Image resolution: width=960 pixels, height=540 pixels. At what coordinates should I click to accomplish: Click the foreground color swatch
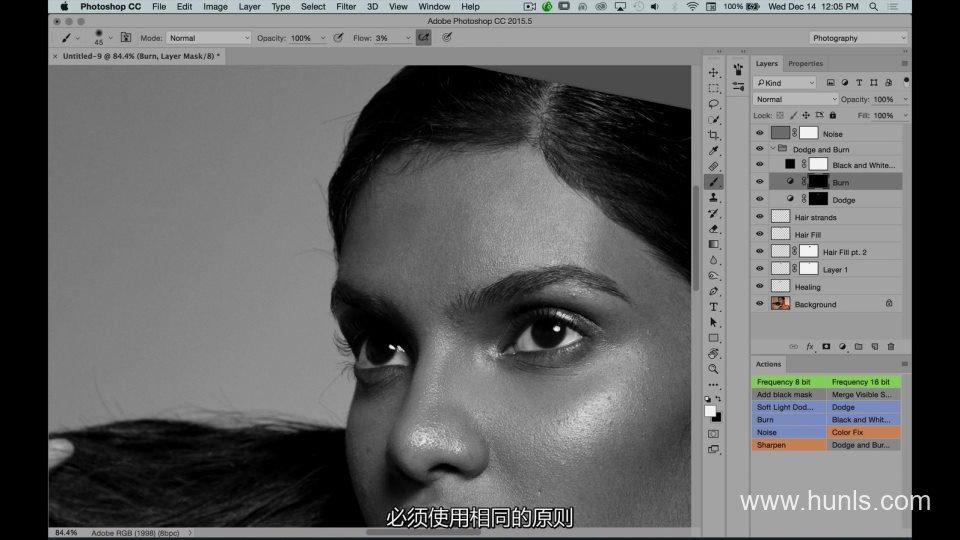point(710,411)
